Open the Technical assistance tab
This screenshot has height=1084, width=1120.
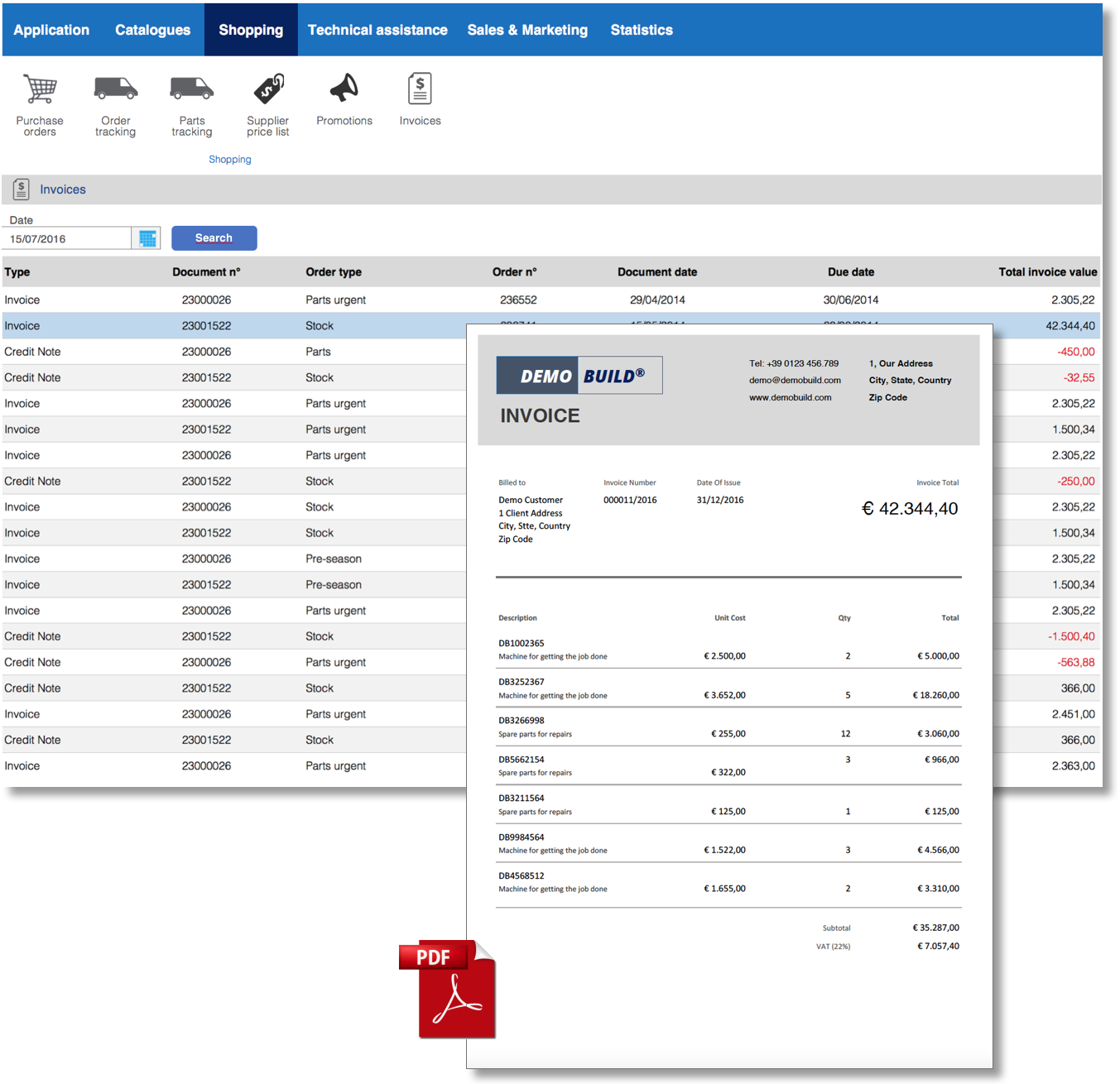377,30
